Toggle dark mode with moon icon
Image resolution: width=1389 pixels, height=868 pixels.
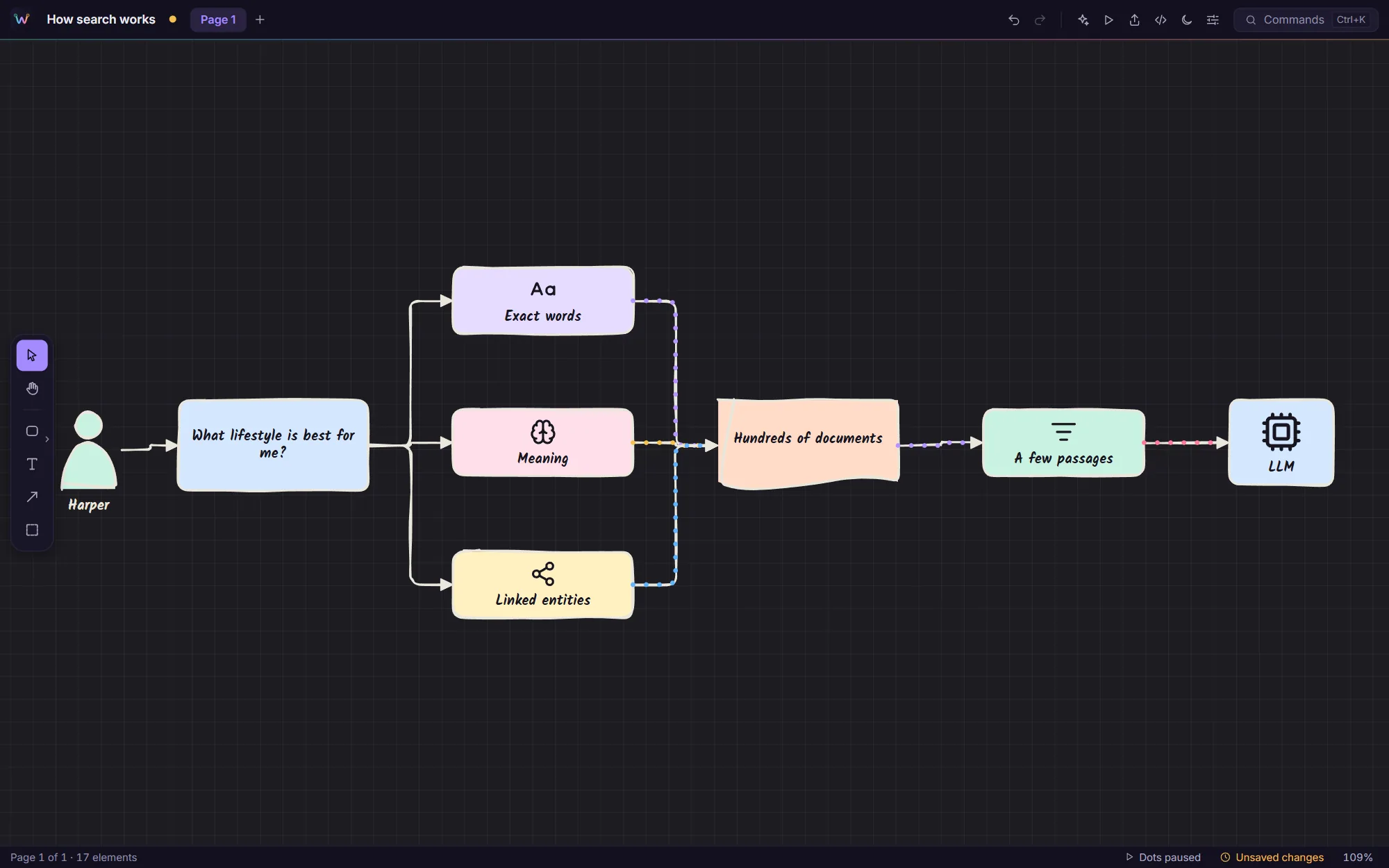pyautogui.click(x=1187, y=20)
